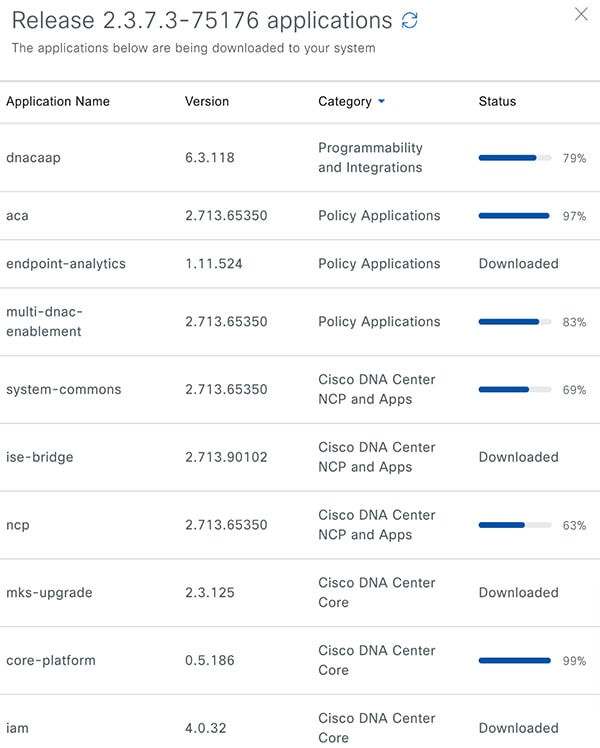Image resolution: width=600 pixels, height=748 pixels.
Task: Select the ise-bridge application name
Action: (40, 457)
